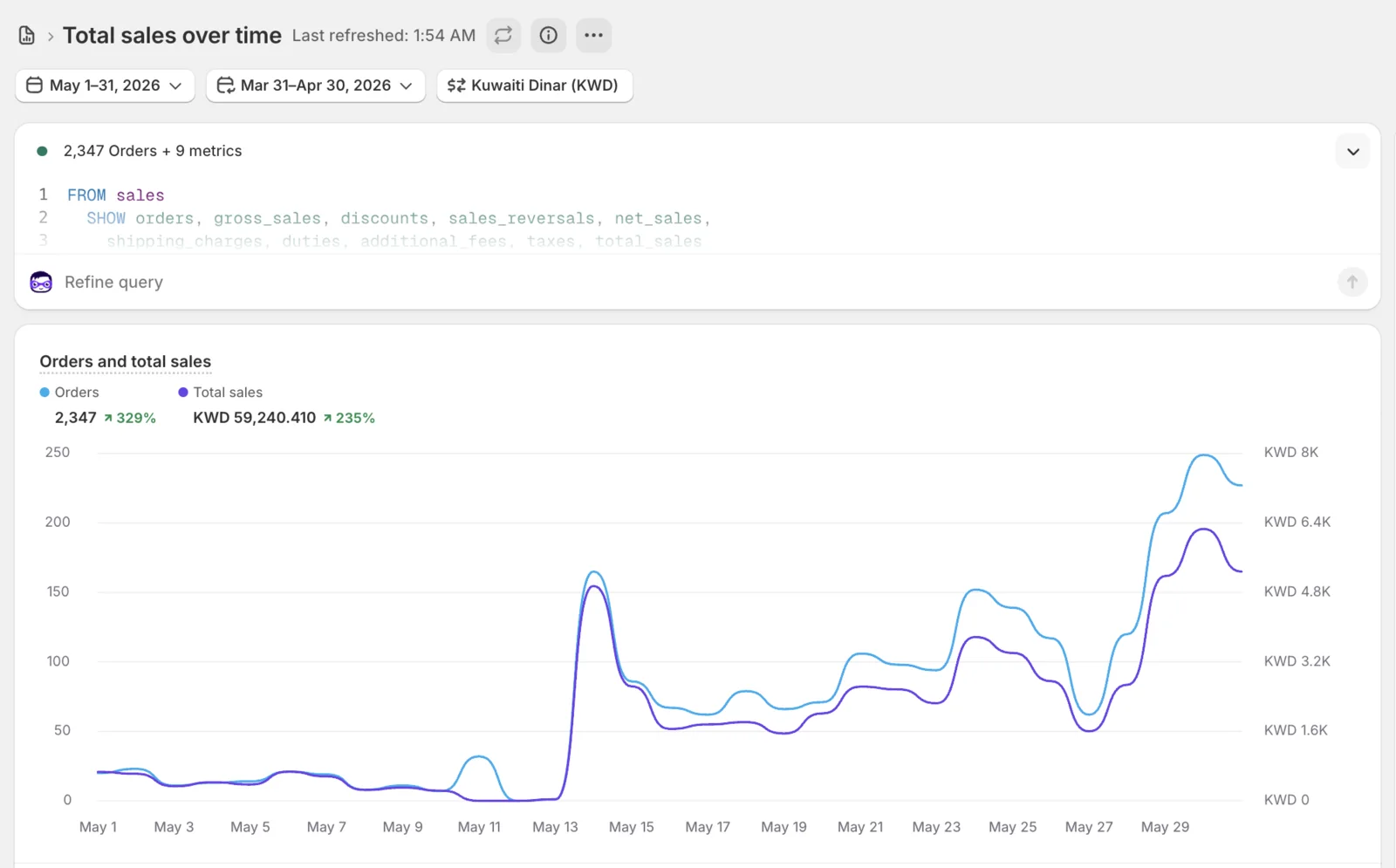Open the three-dot more actions menu
Screen dimensions: 1396x868
(x=594, y=36)
